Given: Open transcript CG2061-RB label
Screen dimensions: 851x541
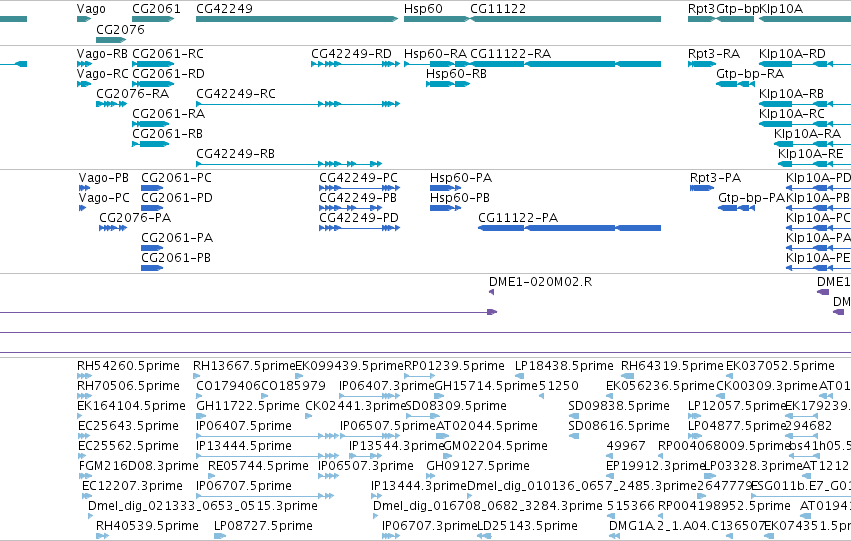Looking at the screenshot, I should 168,134.
